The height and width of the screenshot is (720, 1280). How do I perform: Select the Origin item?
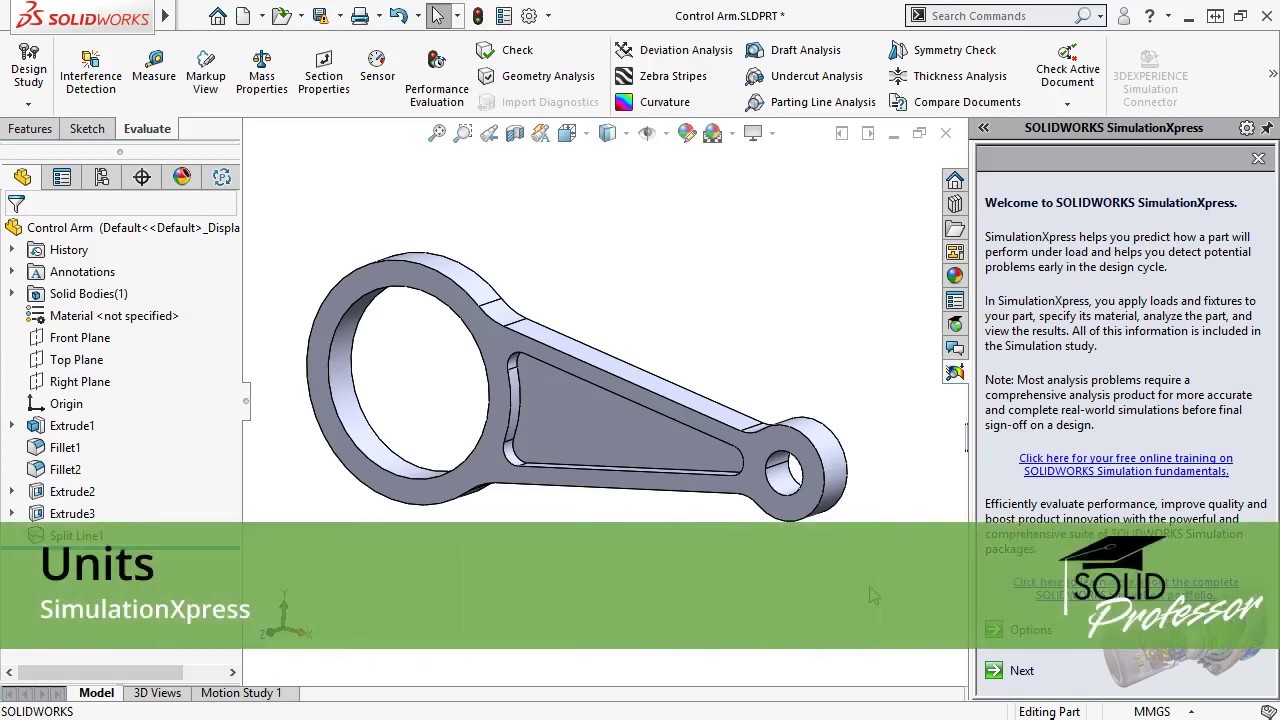pyautogui.click(x=55, y=404)
